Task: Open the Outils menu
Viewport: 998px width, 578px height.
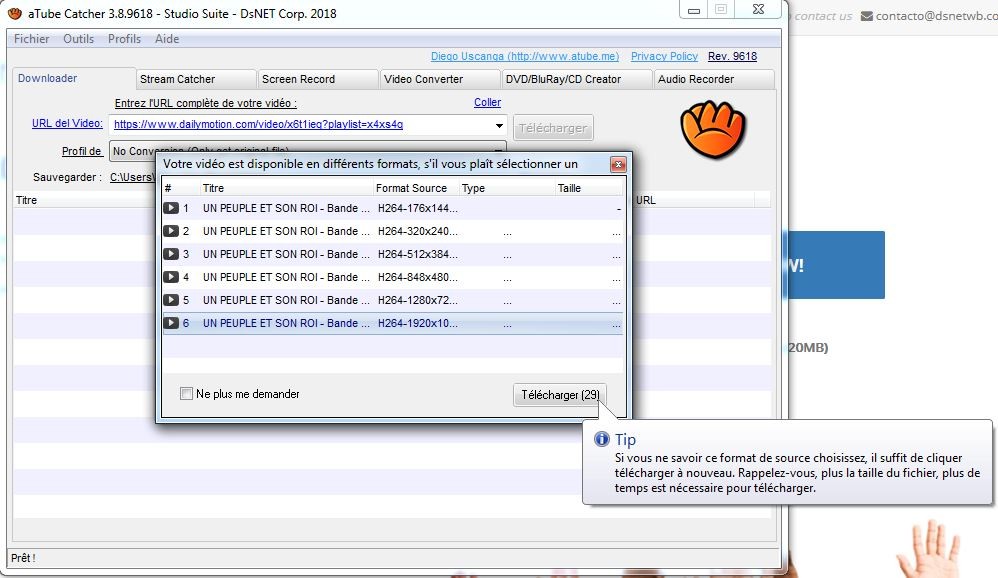Action: tap(78, 39)
